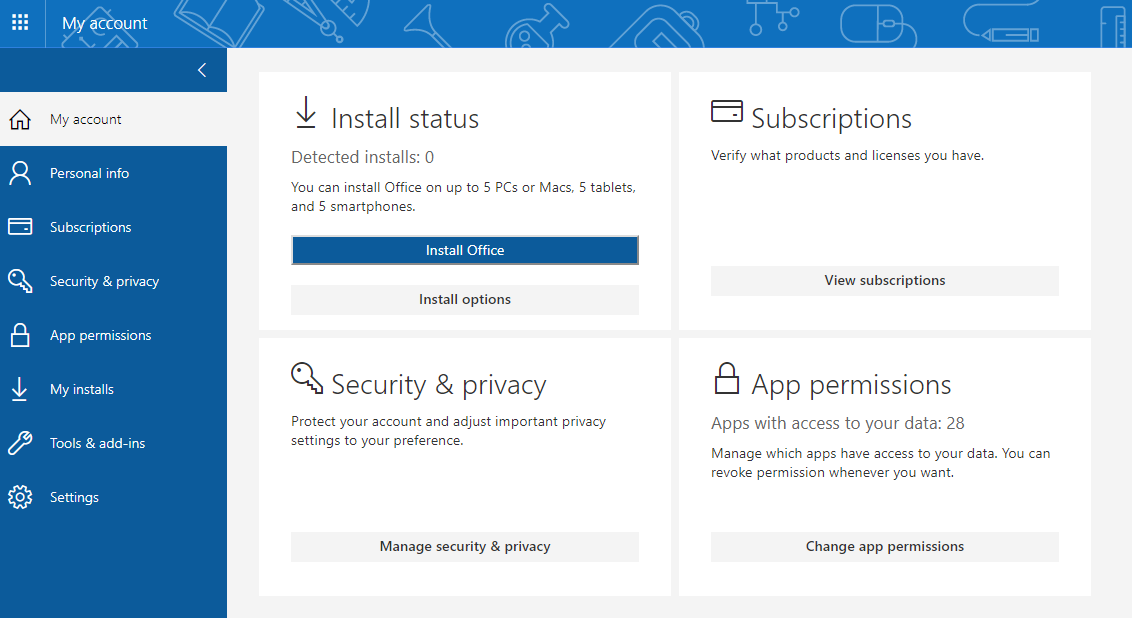Click the card icon on Subscriptions card
This screenshot has height=618, width=1132.
pyautogui.click(x=727, y=111)
